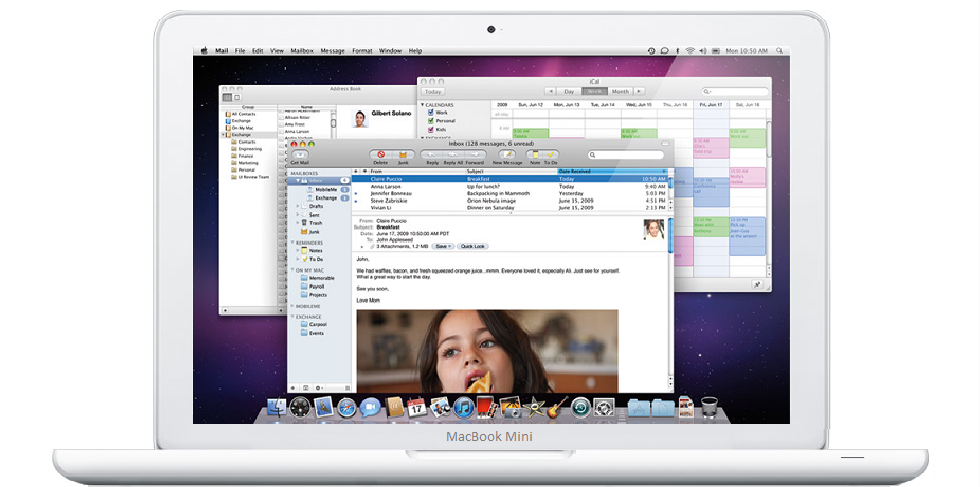This screenshot has width=980, height=487.
Task: Switch iCal to Day view
Action: tap(569, 91)
